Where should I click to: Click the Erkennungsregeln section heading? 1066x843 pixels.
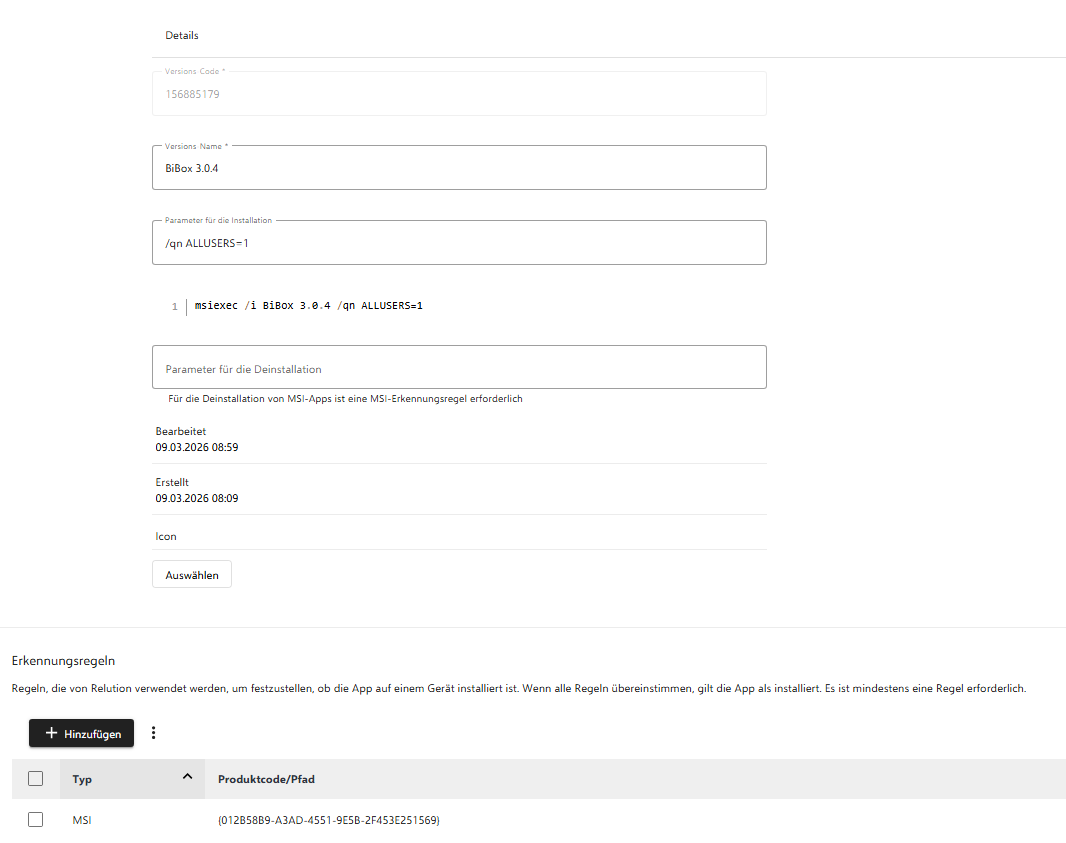coord(63,660)
